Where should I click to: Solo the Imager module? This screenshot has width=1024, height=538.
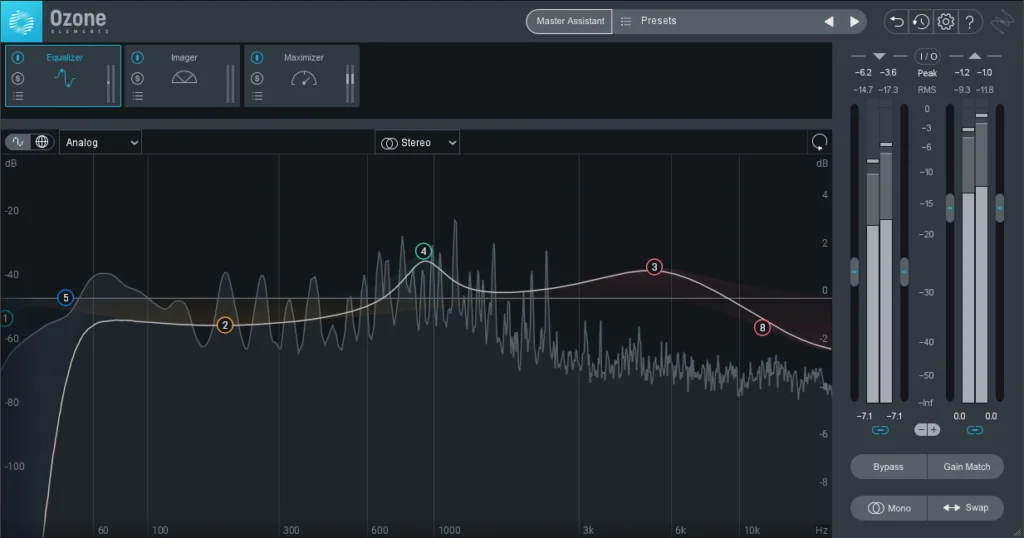point(137,78)
